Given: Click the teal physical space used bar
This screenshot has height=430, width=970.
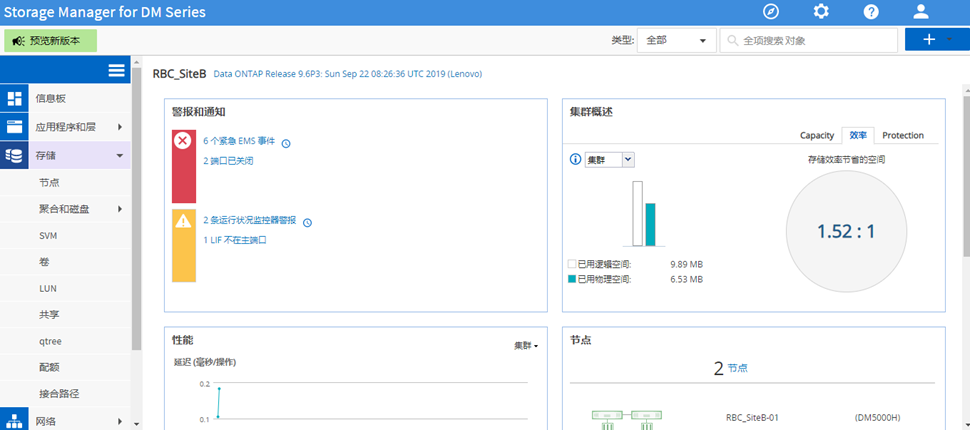Looking at the screenshot, I should coord(650,224).
